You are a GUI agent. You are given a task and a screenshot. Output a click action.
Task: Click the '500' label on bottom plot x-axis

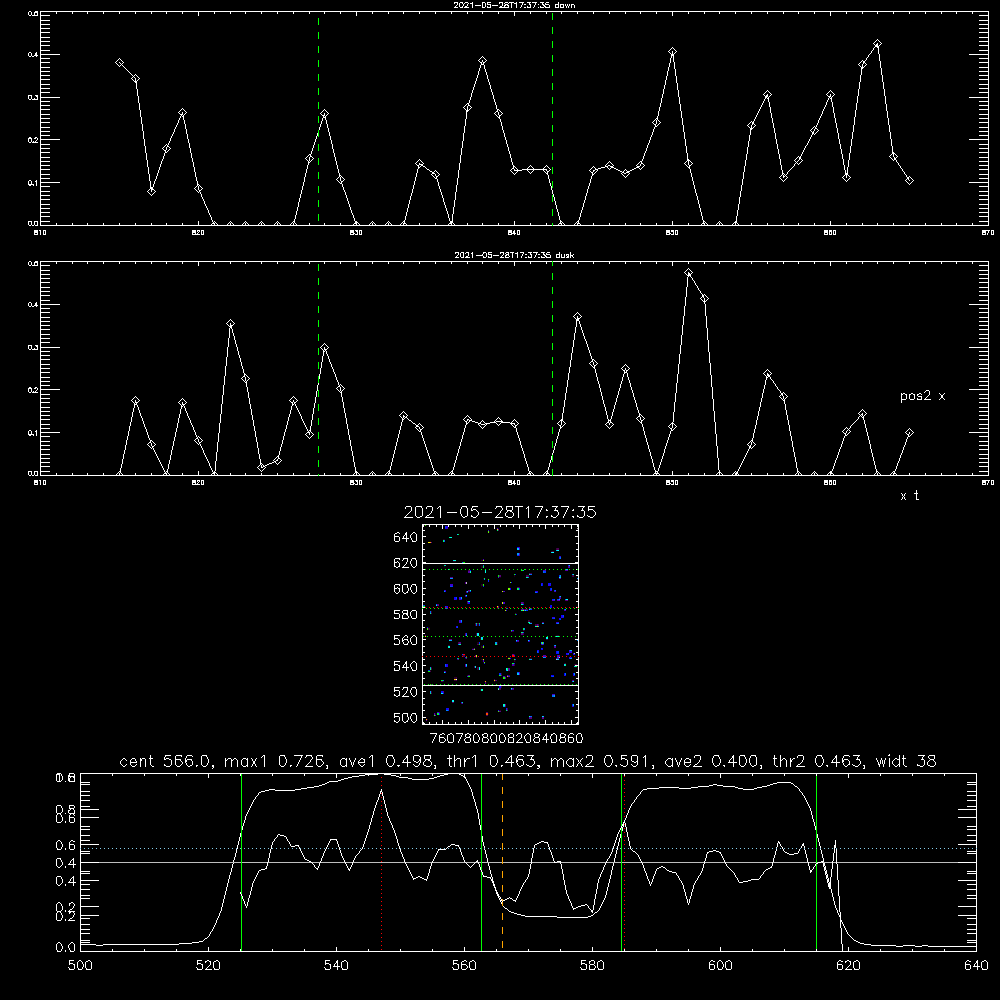(x=80, y=966)
